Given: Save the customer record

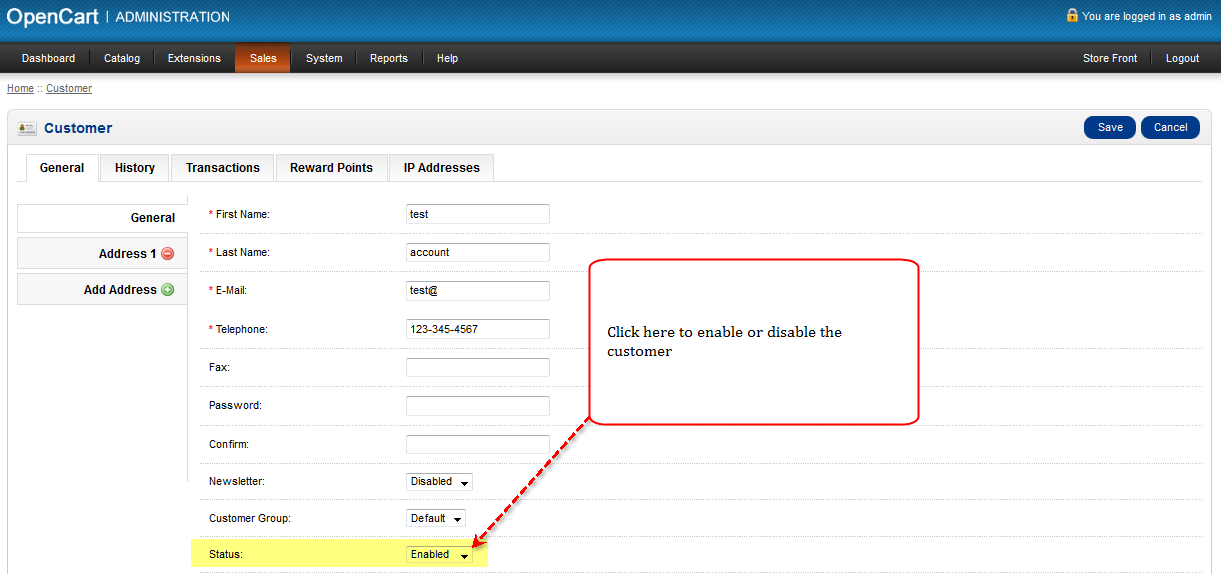Looking at the screenshot, I should [1110, 127].
